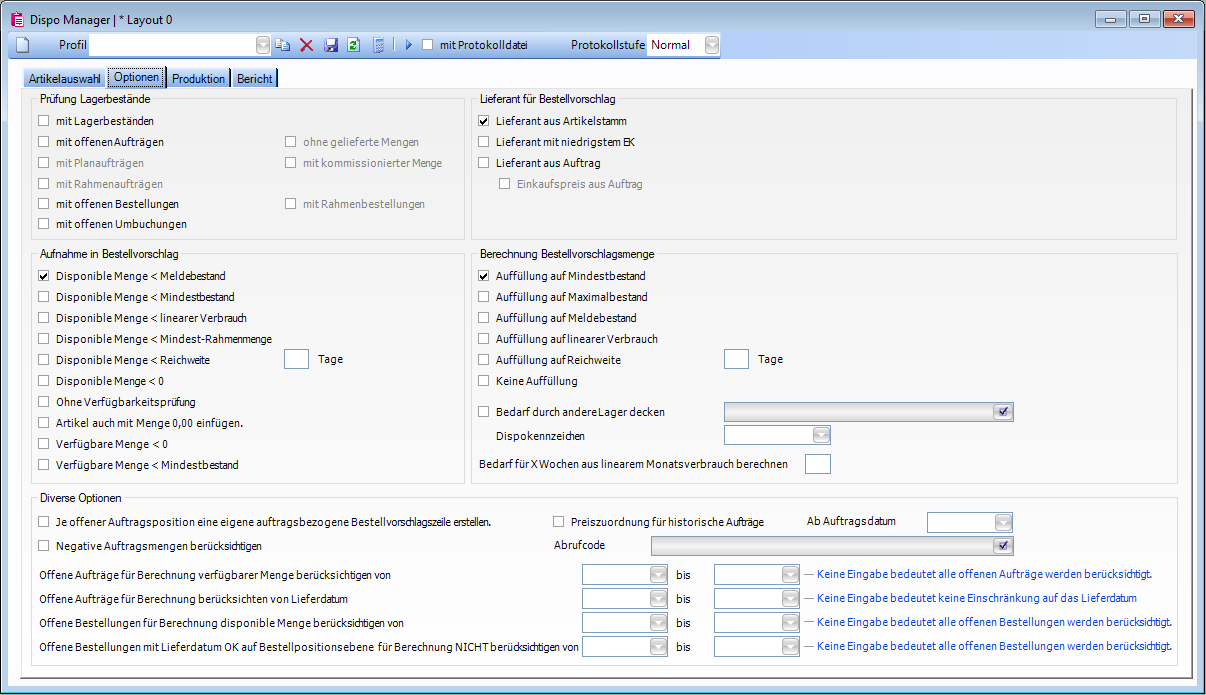The width and height of the screenshot is (1206, 695).
Task: Uncheck 'Lieferant aus Artikelstamm'
Action: coord(484,121)
